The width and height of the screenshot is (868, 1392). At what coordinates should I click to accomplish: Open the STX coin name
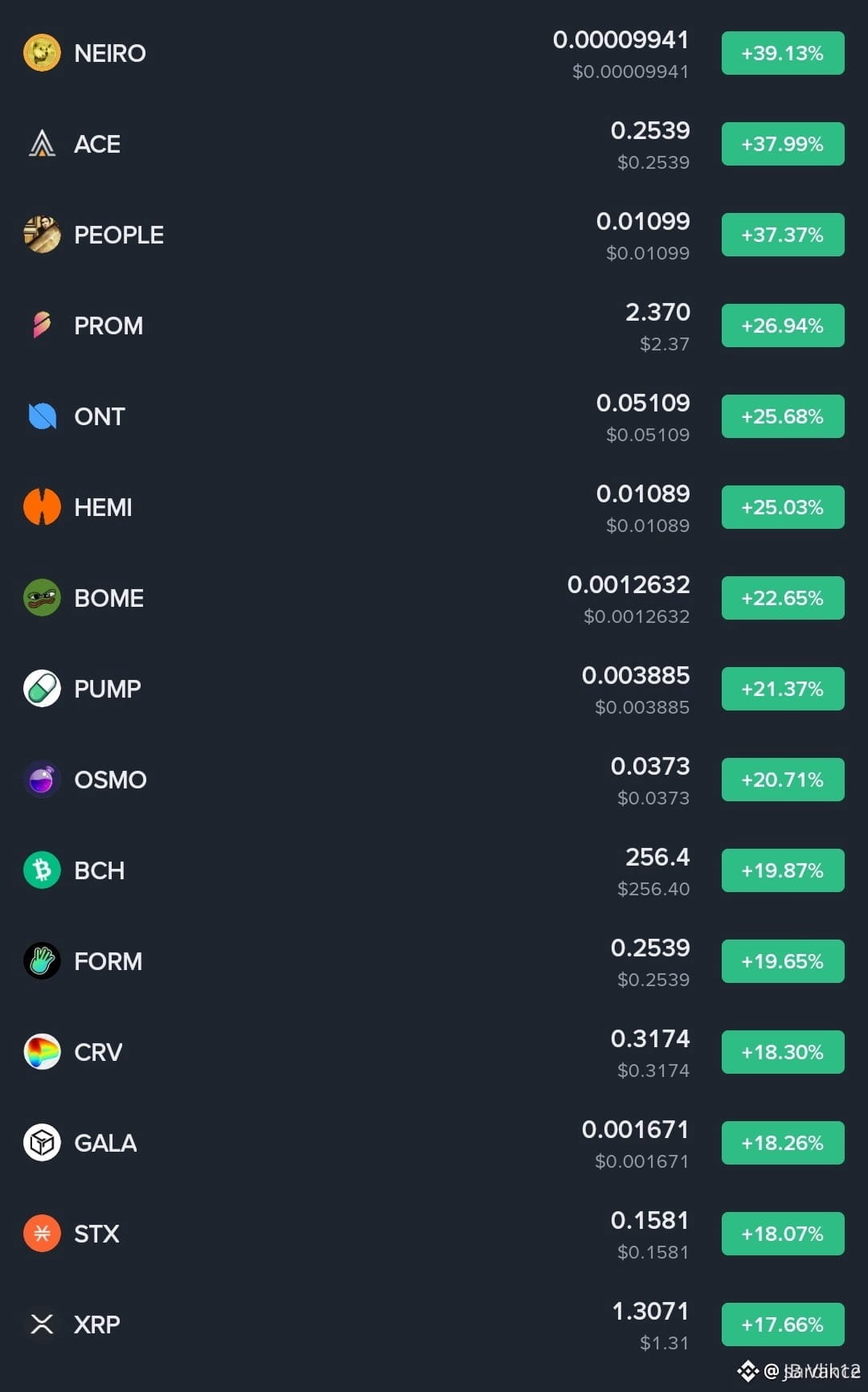pos(96,1234)
